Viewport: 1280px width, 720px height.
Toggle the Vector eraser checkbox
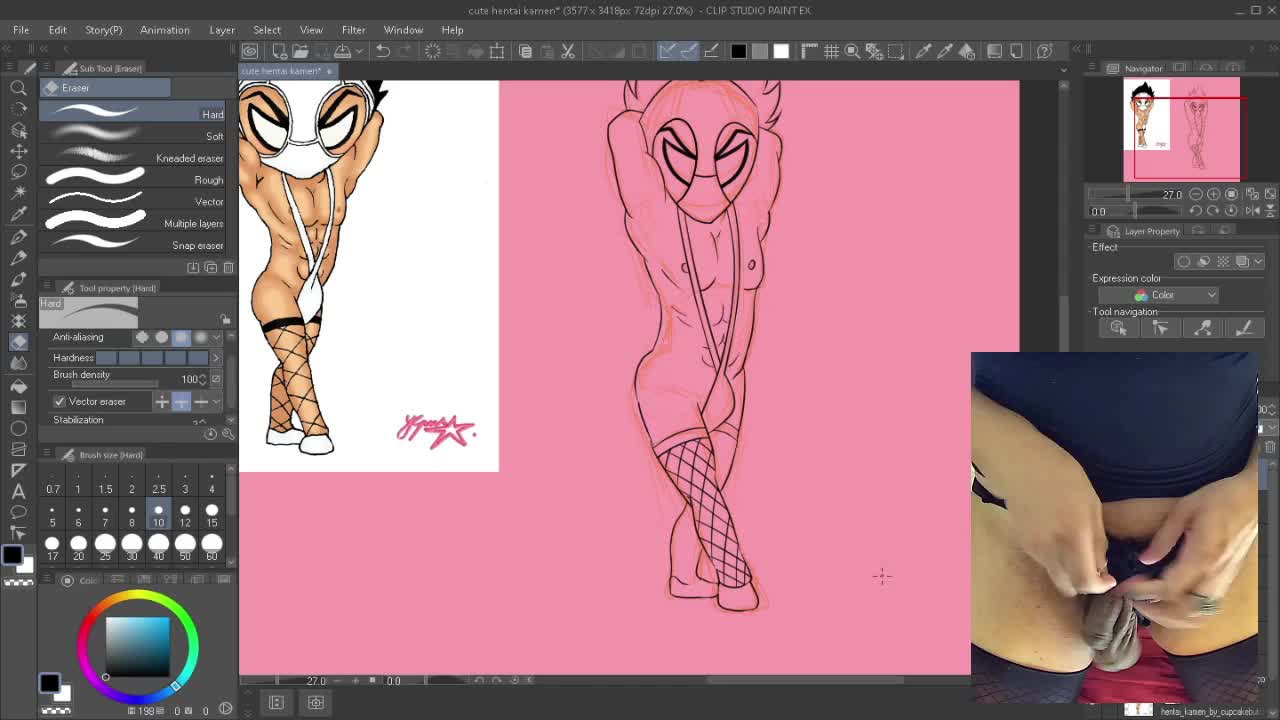(x=59, y=401)
